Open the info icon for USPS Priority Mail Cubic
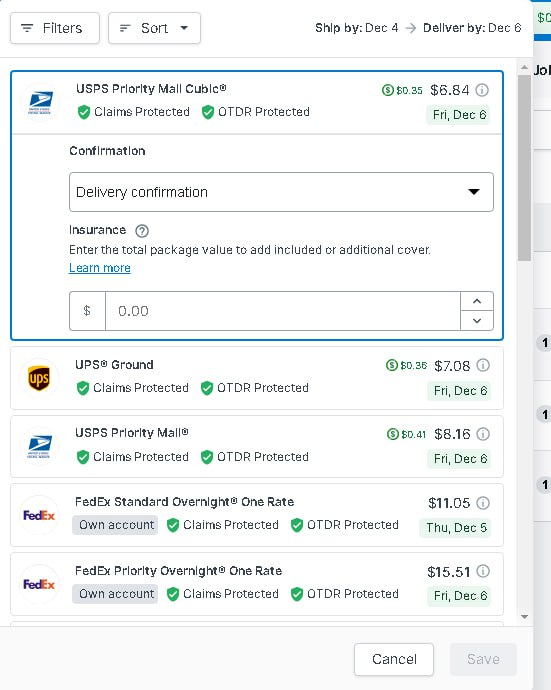This screenshot has height=690, width=551. 482,90
